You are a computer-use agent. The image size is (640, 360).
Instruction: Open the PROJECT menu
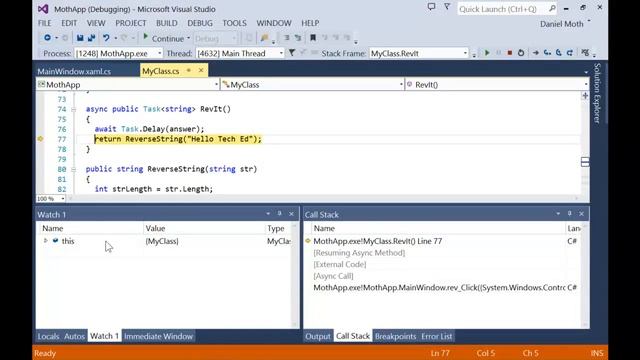click(131, 23)
